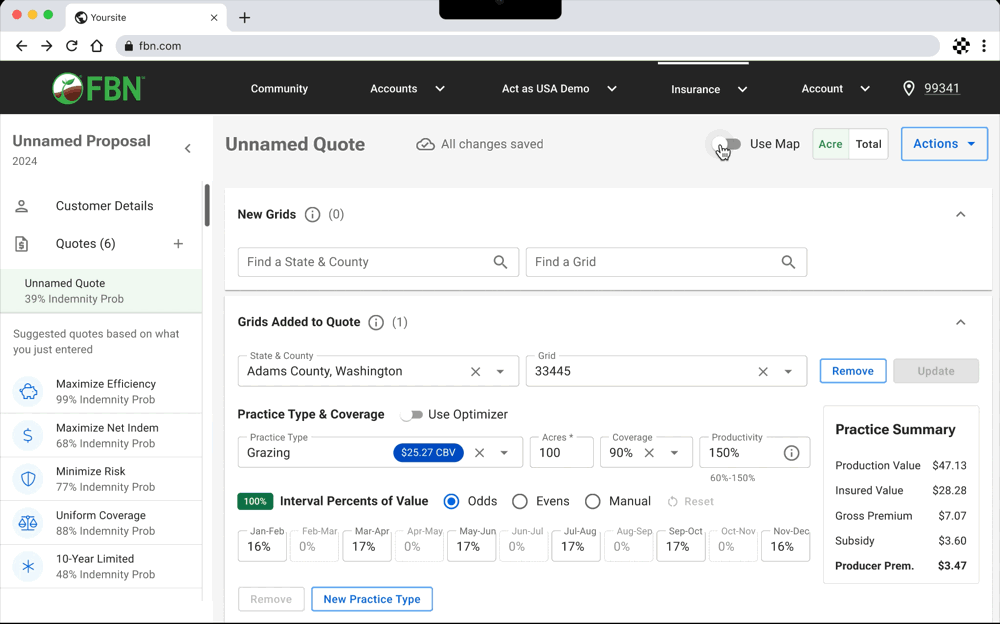Open the Accounts menu

tap(407, 89)
